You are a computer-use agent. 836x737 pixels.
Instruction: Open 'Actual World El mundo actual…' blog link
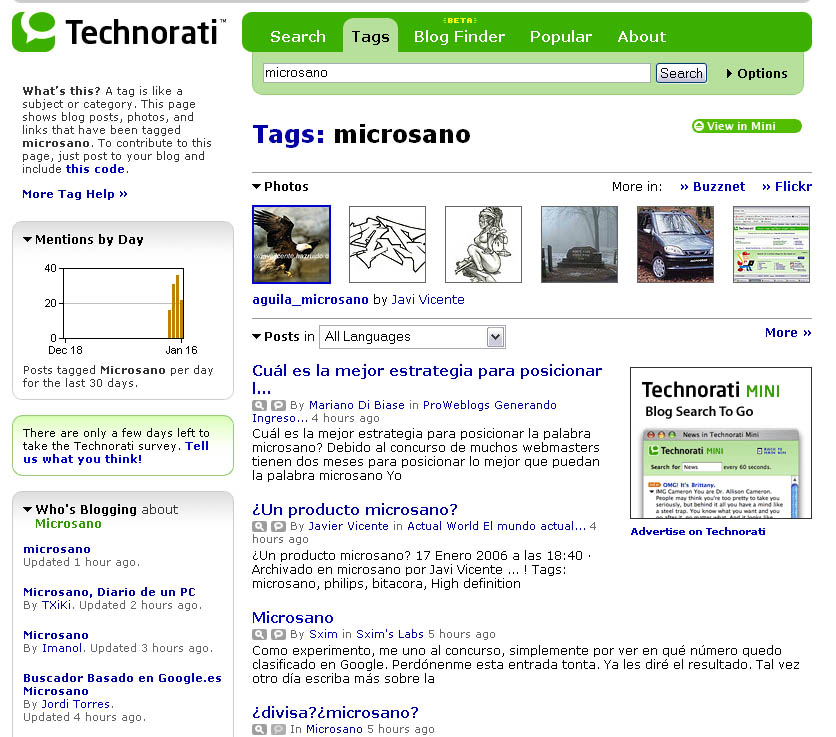[496, 526]
